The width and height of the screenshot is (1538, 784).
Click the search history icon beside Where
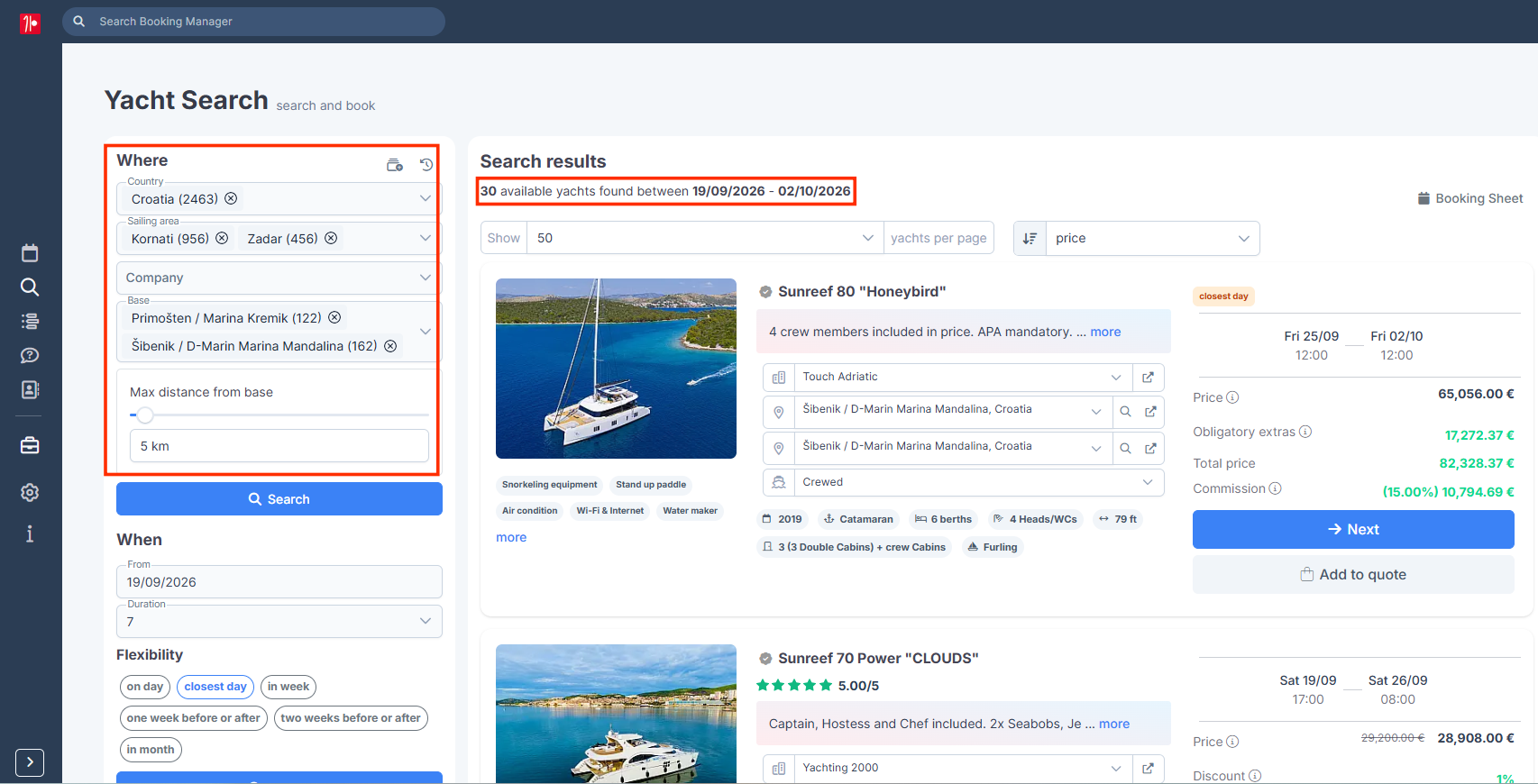click(x=426, y=165)
